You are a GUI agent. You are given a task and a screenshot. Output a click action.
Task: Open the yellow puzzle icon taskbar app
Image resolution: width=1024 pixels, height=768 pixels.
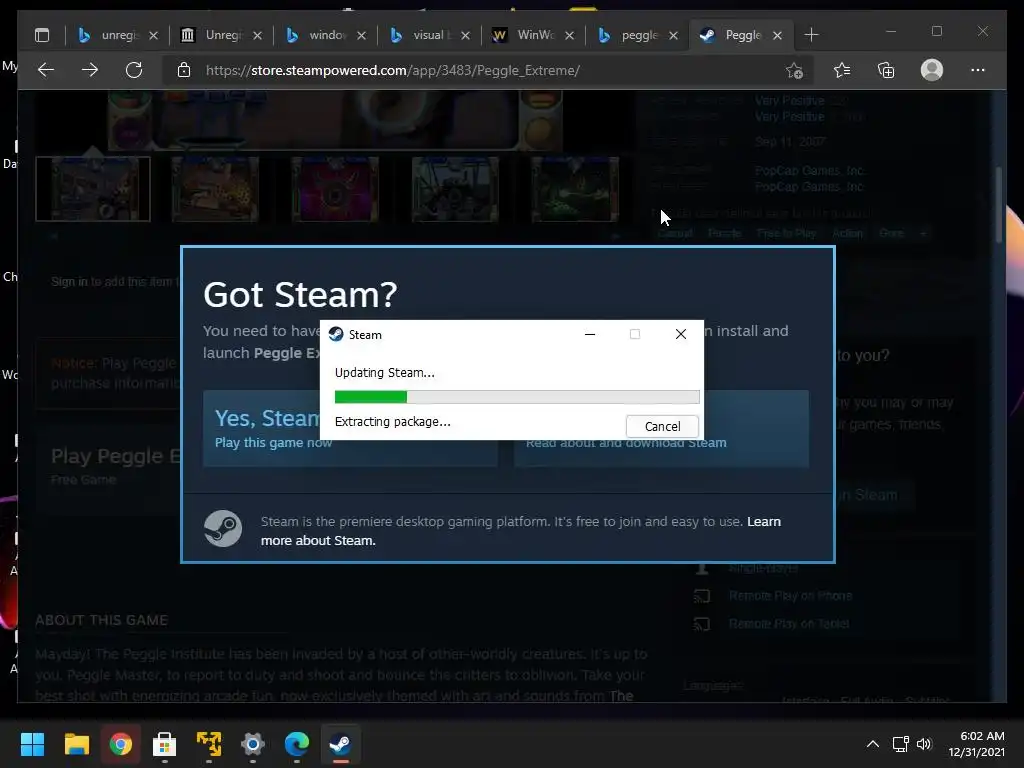(x=209, y=744)
